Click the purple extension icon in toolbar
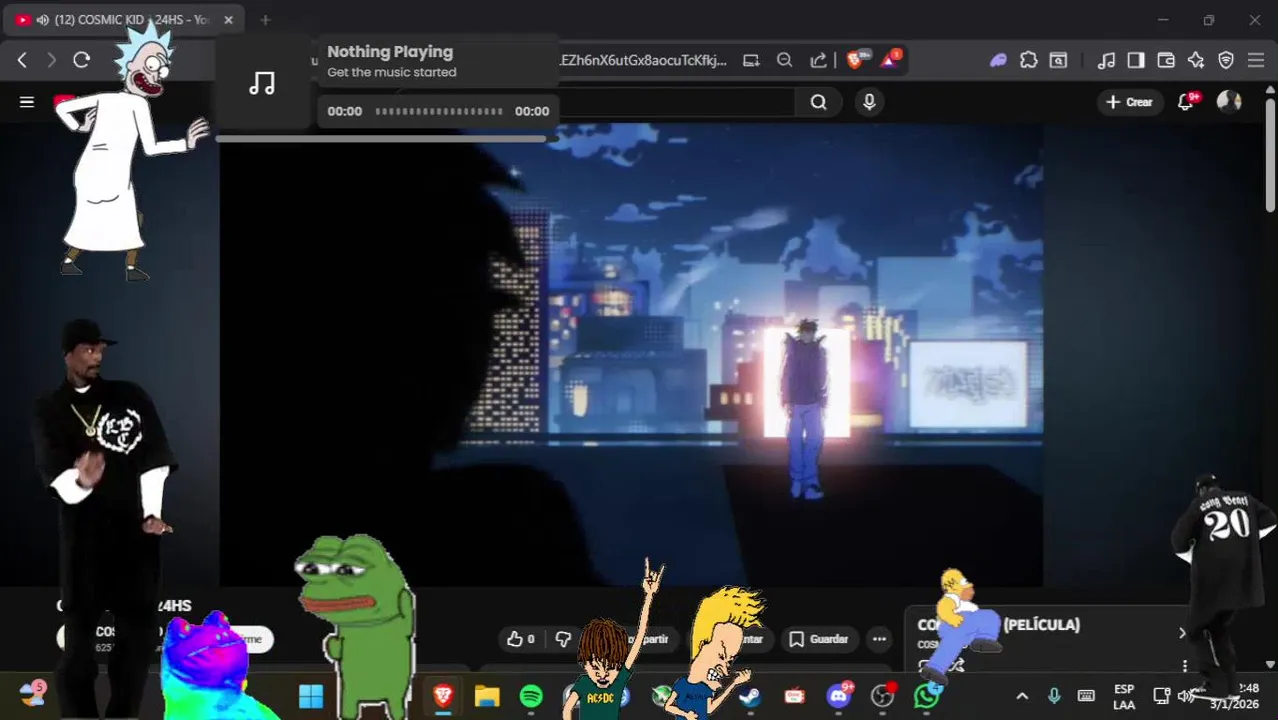1278x720 pixels. pyautogui.click(x=998, y=60)
